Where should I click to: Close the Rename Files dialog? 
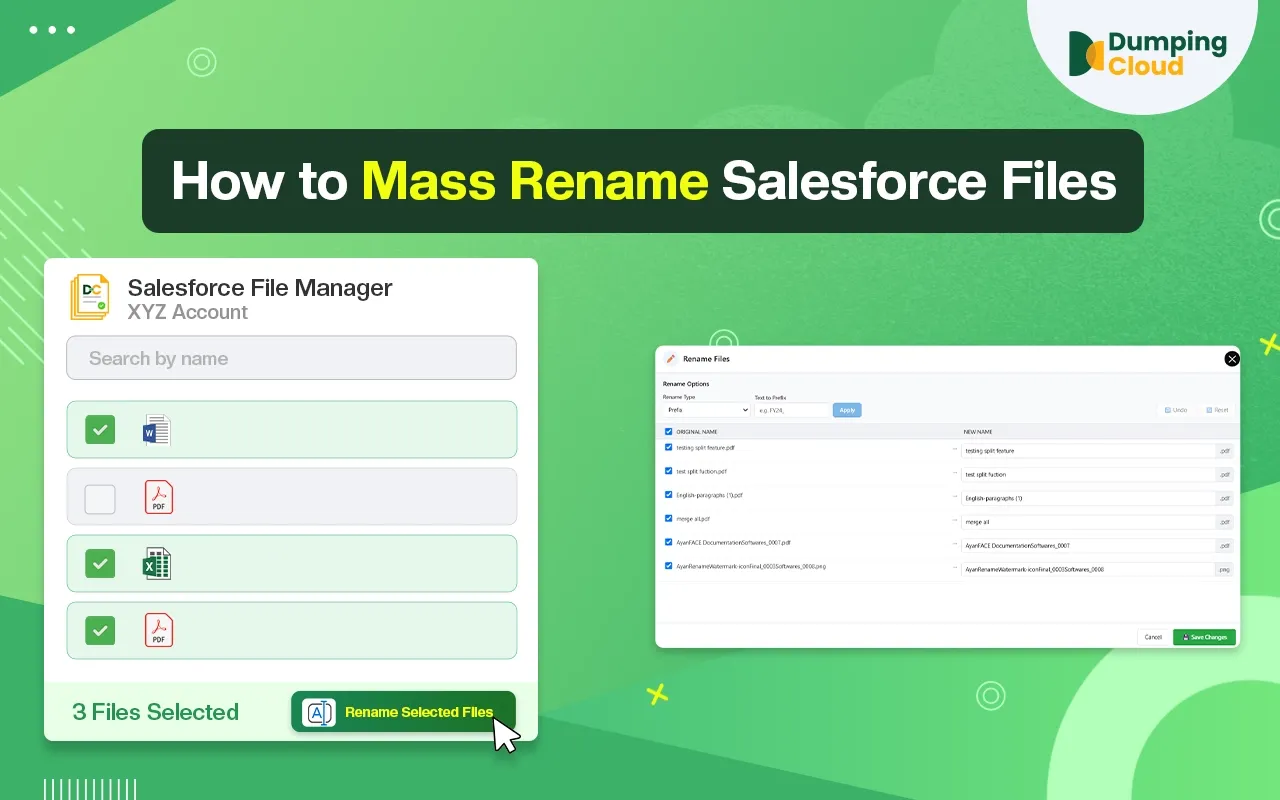1232,359
